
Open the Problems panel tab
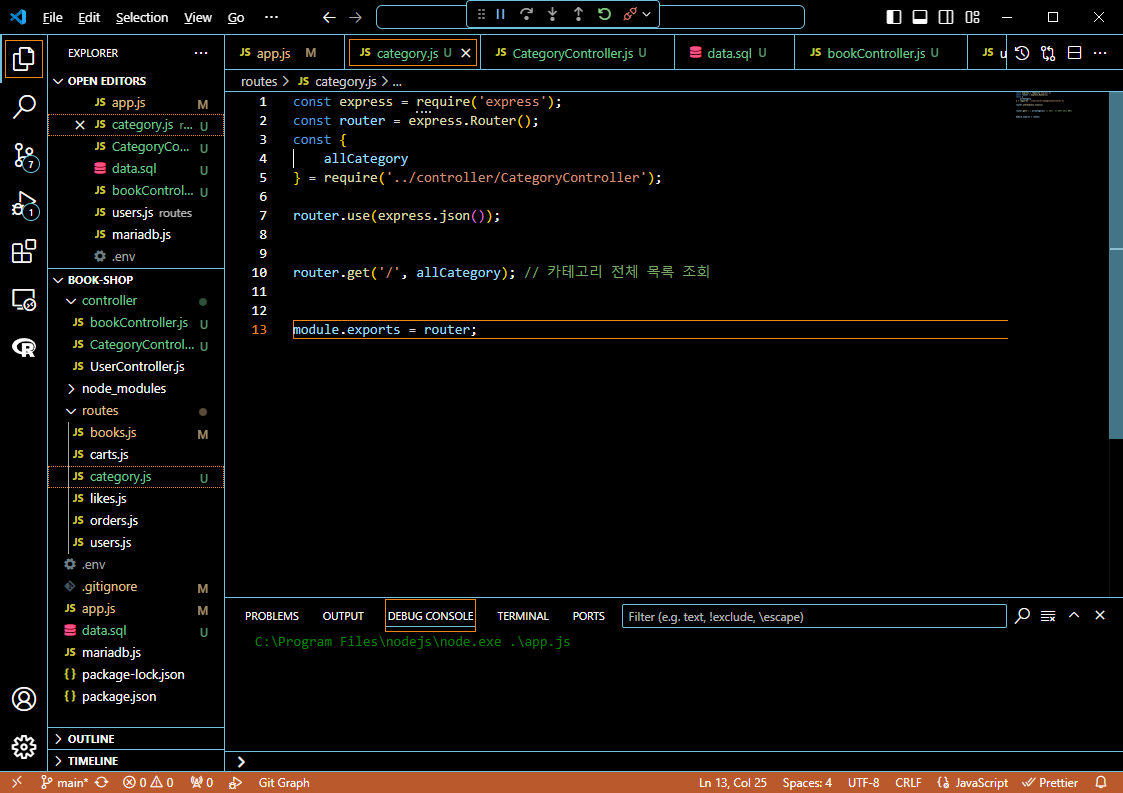[x=271, y=616]
